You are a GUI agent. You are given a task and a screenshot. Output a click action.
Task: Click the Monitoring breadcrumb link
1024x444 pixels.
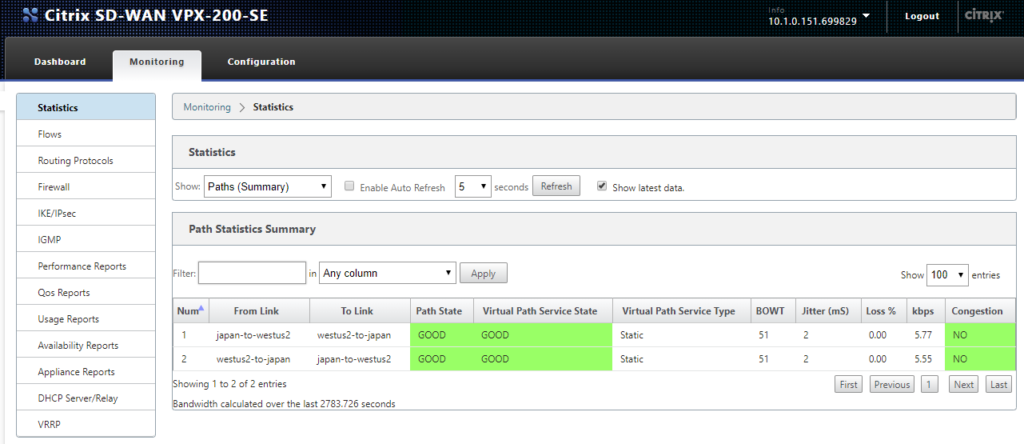tap(207, 107)
